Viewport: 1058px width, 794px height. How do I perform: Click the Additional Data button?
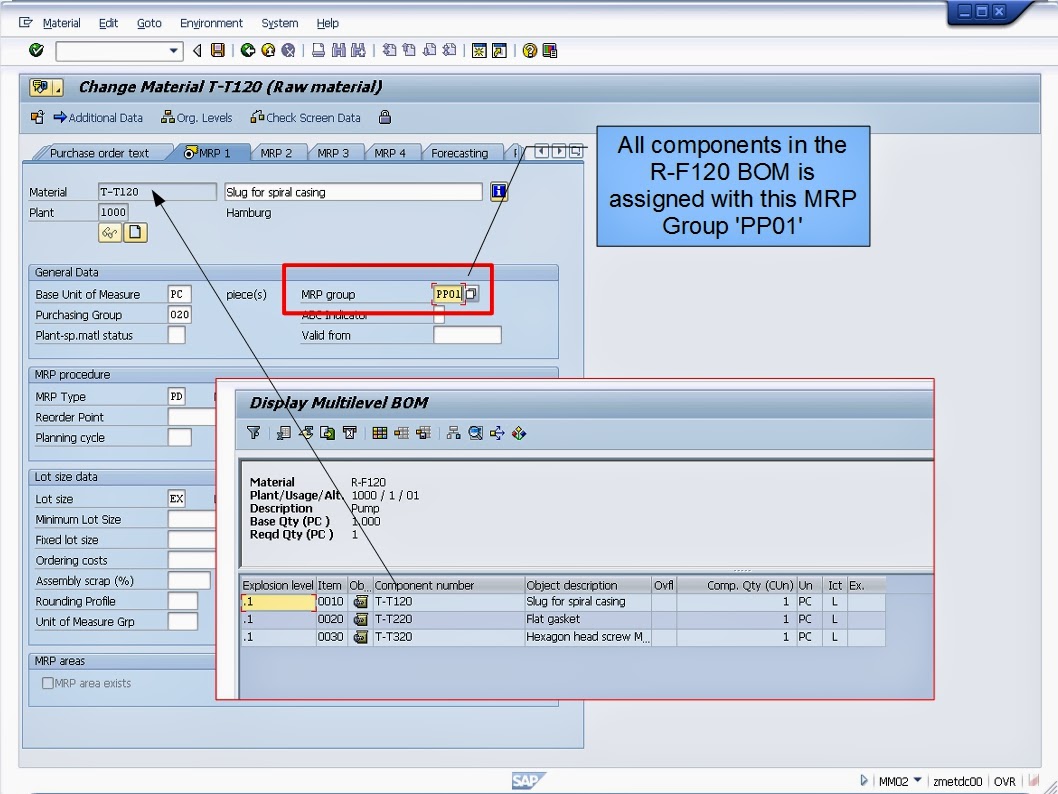[x=99, y=117]
